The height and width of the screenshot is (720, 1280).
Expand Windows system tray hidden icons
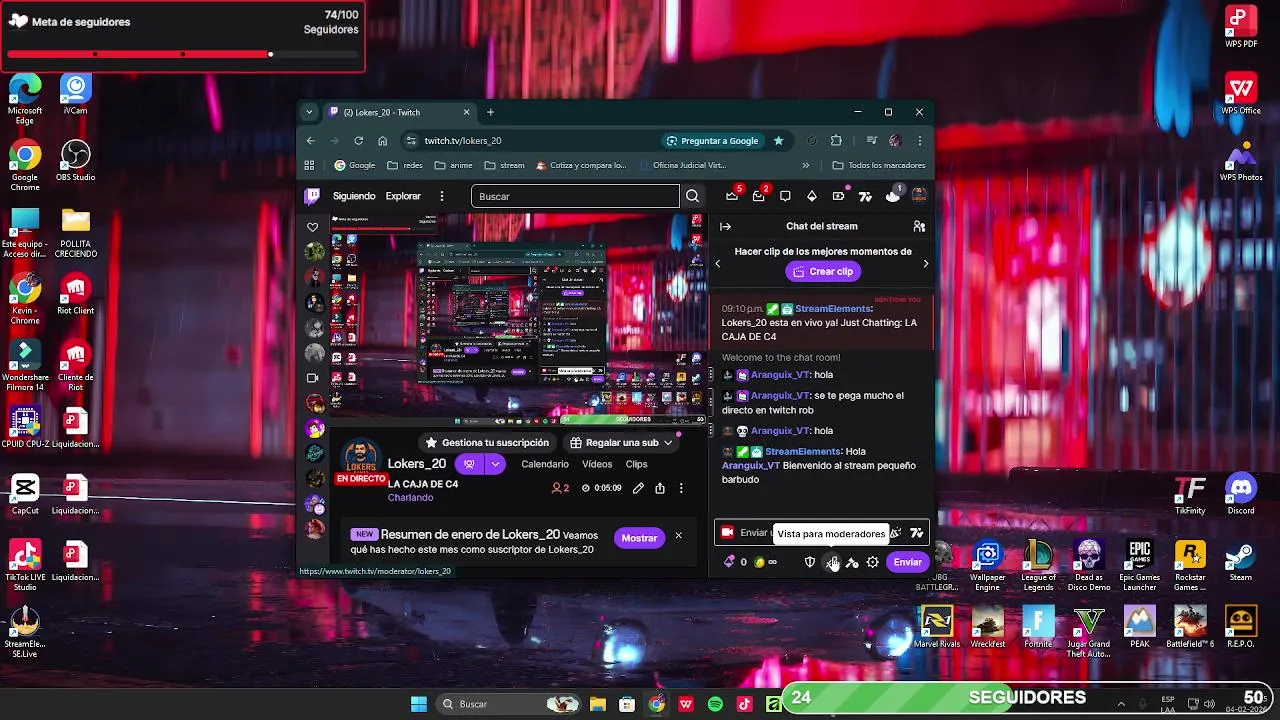(1121, 704)
